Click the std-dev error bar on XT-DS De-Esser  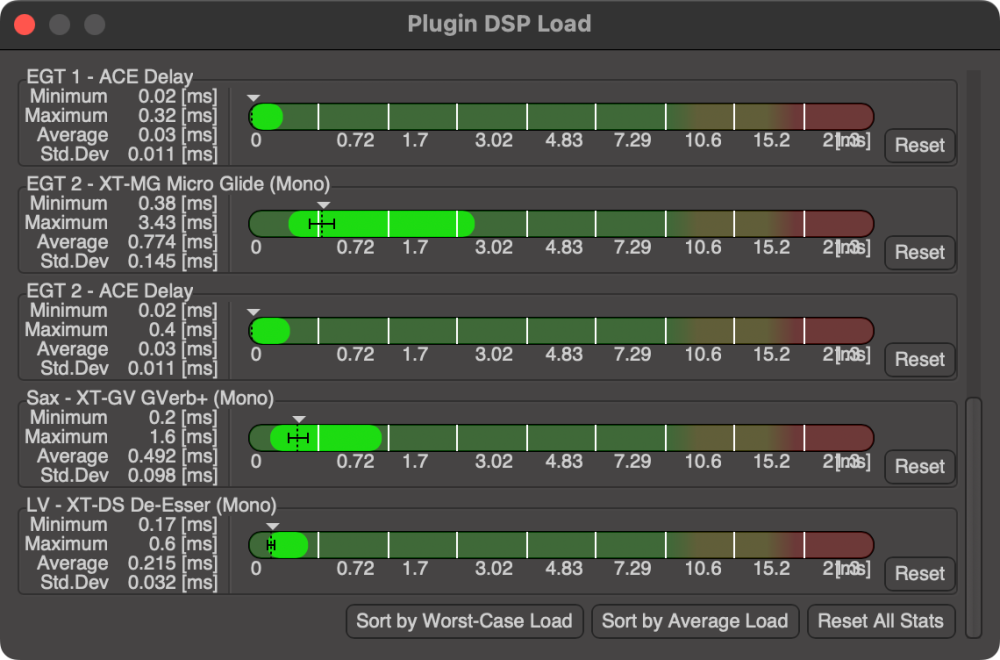point(271,545)
